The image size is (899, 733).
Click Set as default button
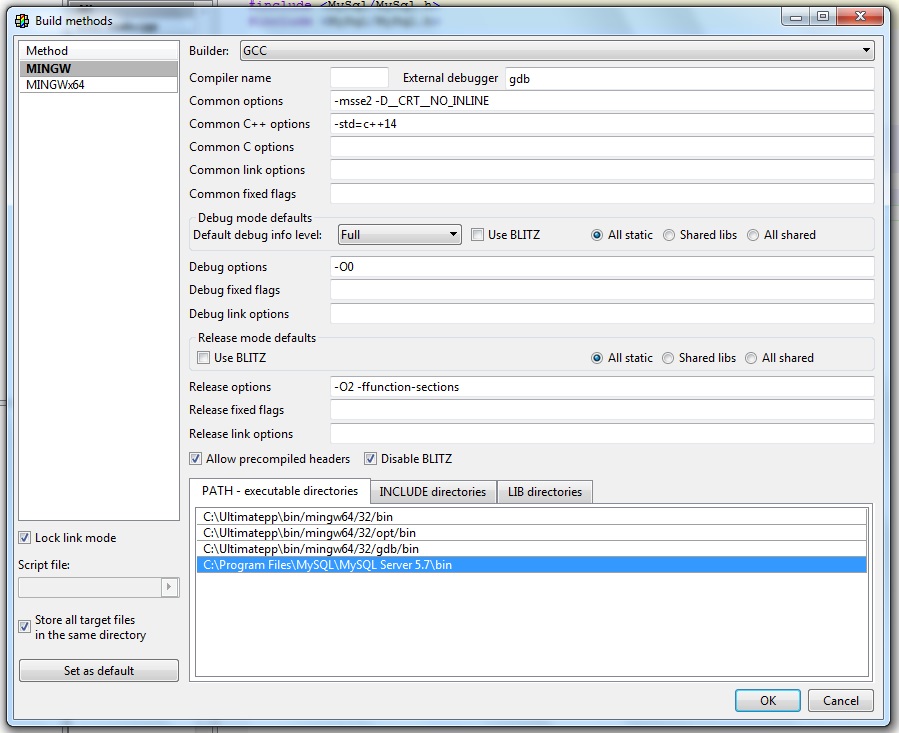tap(99, 671)
